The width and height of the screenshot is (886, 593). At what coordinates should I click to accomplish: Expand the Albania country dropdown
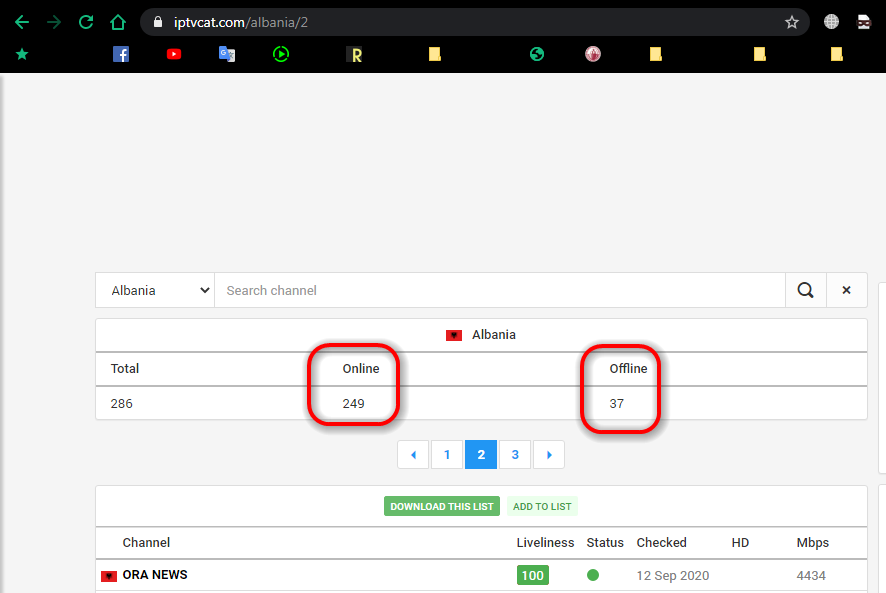pyautogui.click(x=155, y=290)
